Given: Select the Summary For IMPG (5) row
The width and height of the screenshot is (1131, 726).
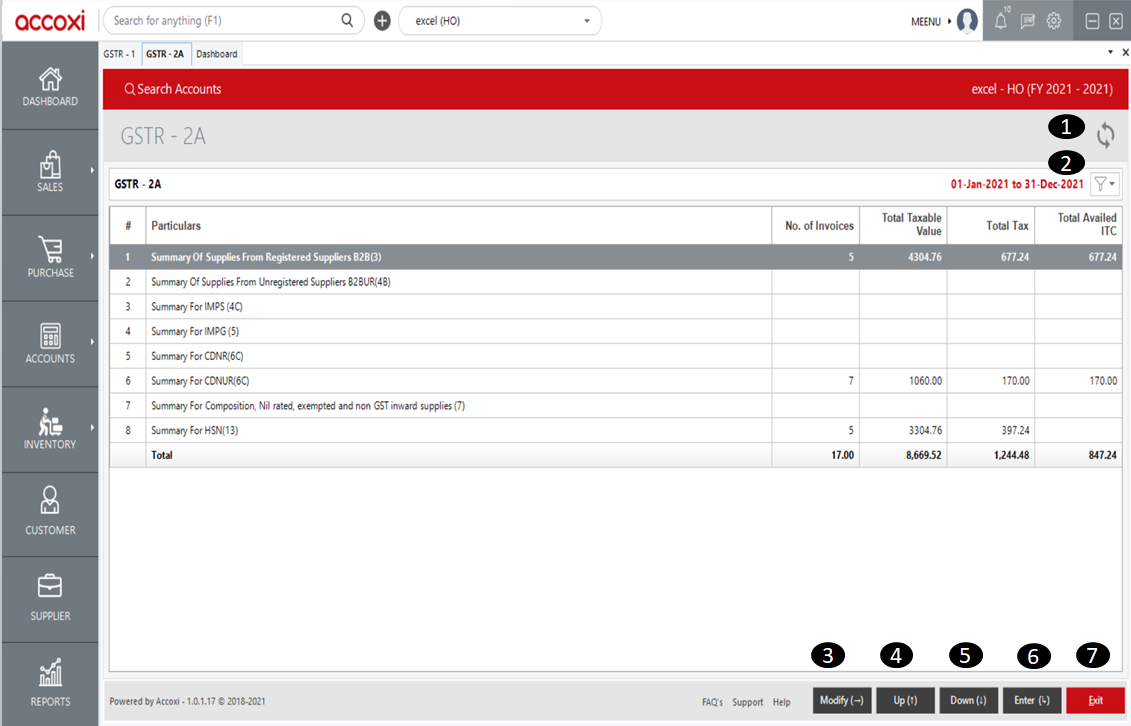Looking at the screenshot, I should [x=616, y=332].
